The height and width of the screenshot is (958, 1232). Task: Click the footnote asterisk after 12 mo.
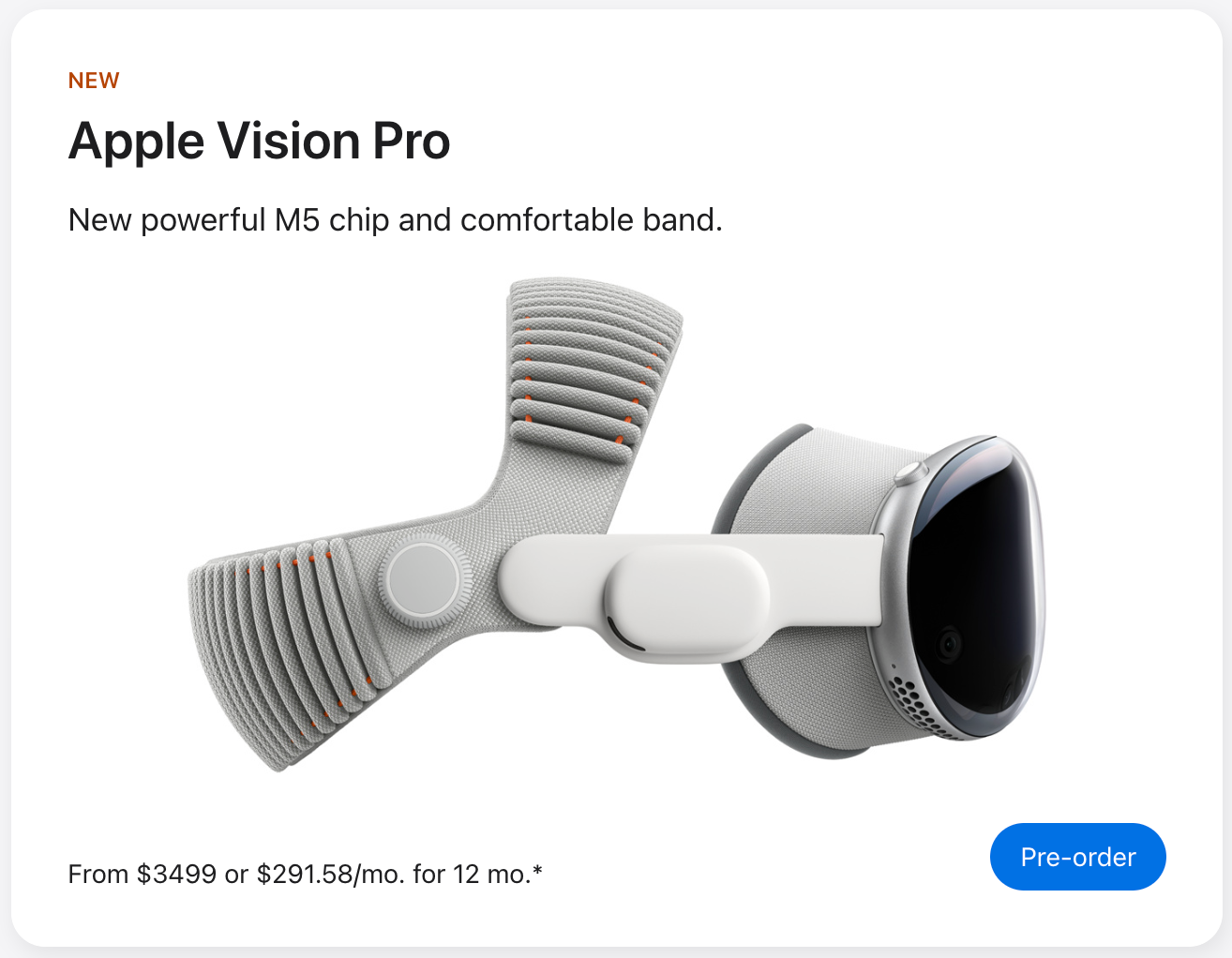point(537,873)
